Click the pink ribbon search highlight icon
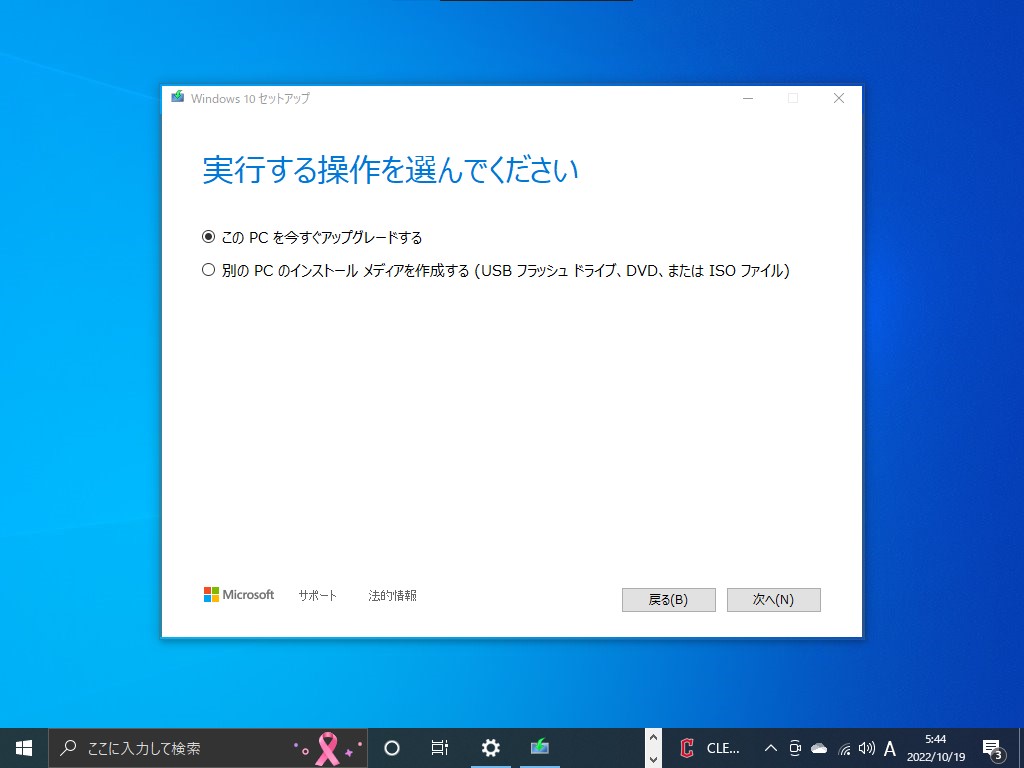The width and height of the screenshot is (1024, 768). [328, 748]
